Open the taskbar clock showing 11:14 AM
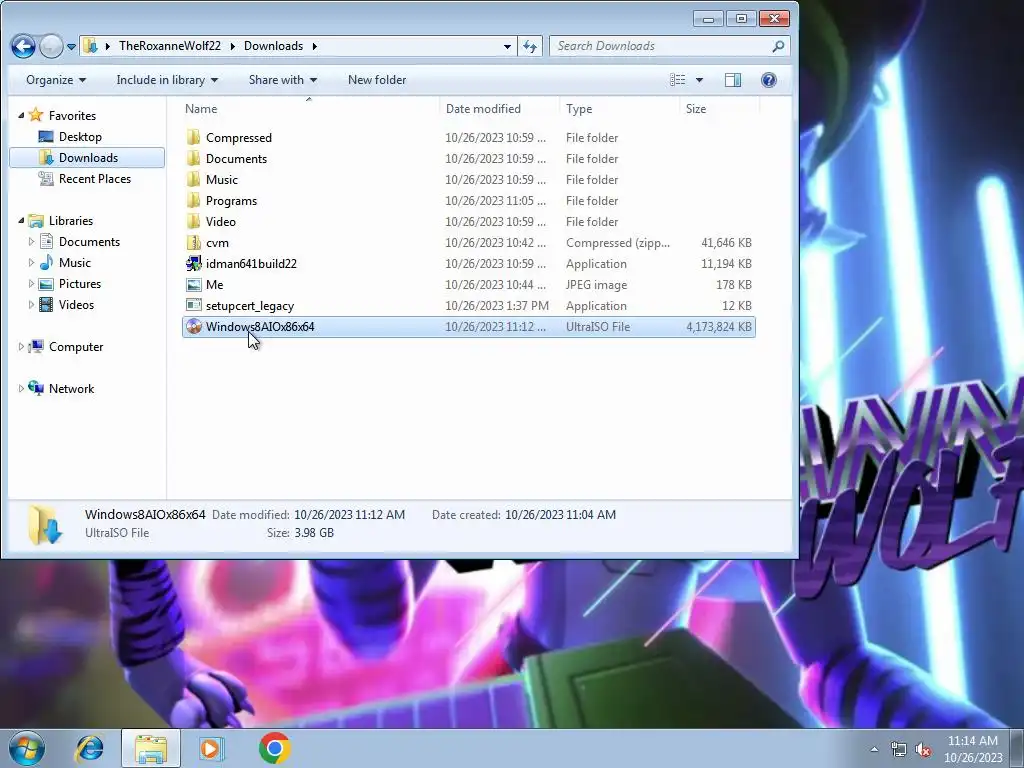The width and height of the screenshot is (1024, 768). pos(973,749)
